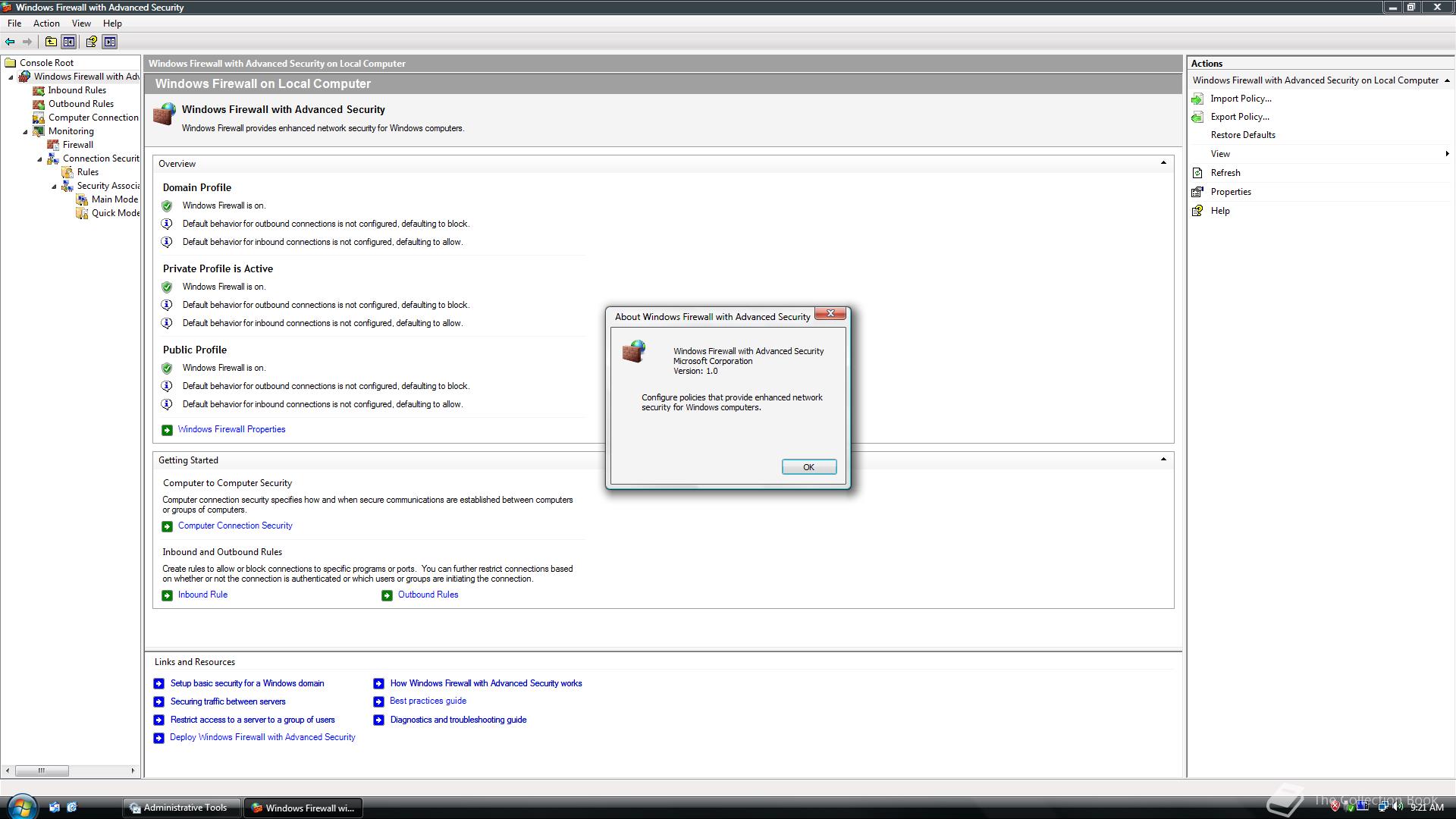
Task: Click the Properties icon in Actions
Action: 1197,192
